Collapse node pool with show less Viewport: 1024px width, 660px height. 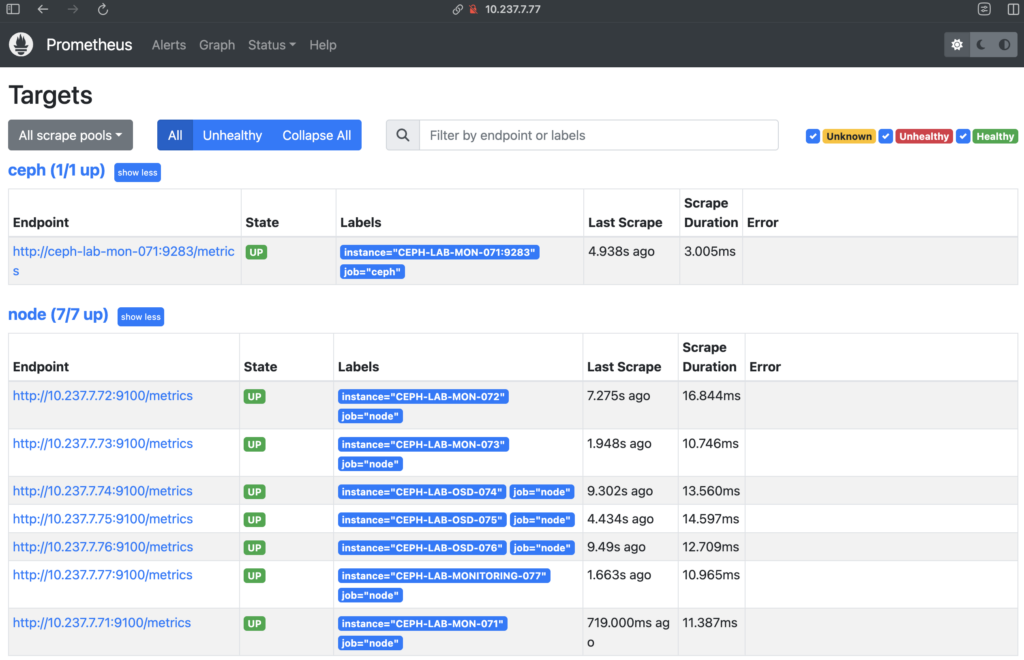(x=140, y=317)
